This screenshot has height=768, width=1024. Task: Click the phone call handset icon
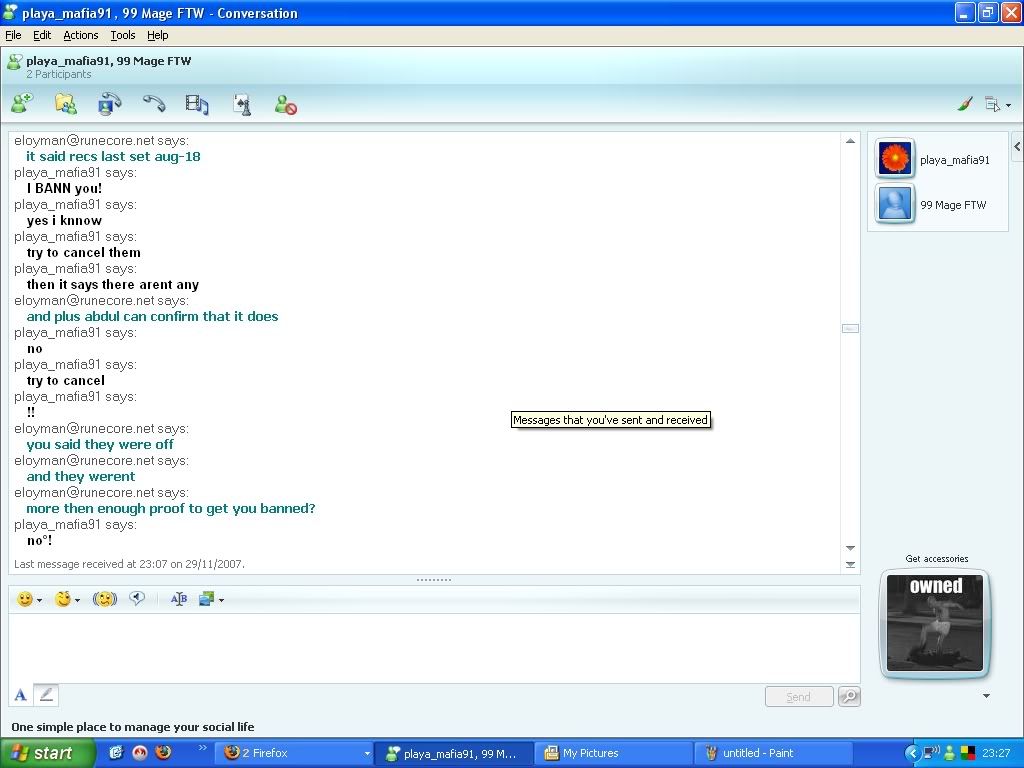(153, 103)
